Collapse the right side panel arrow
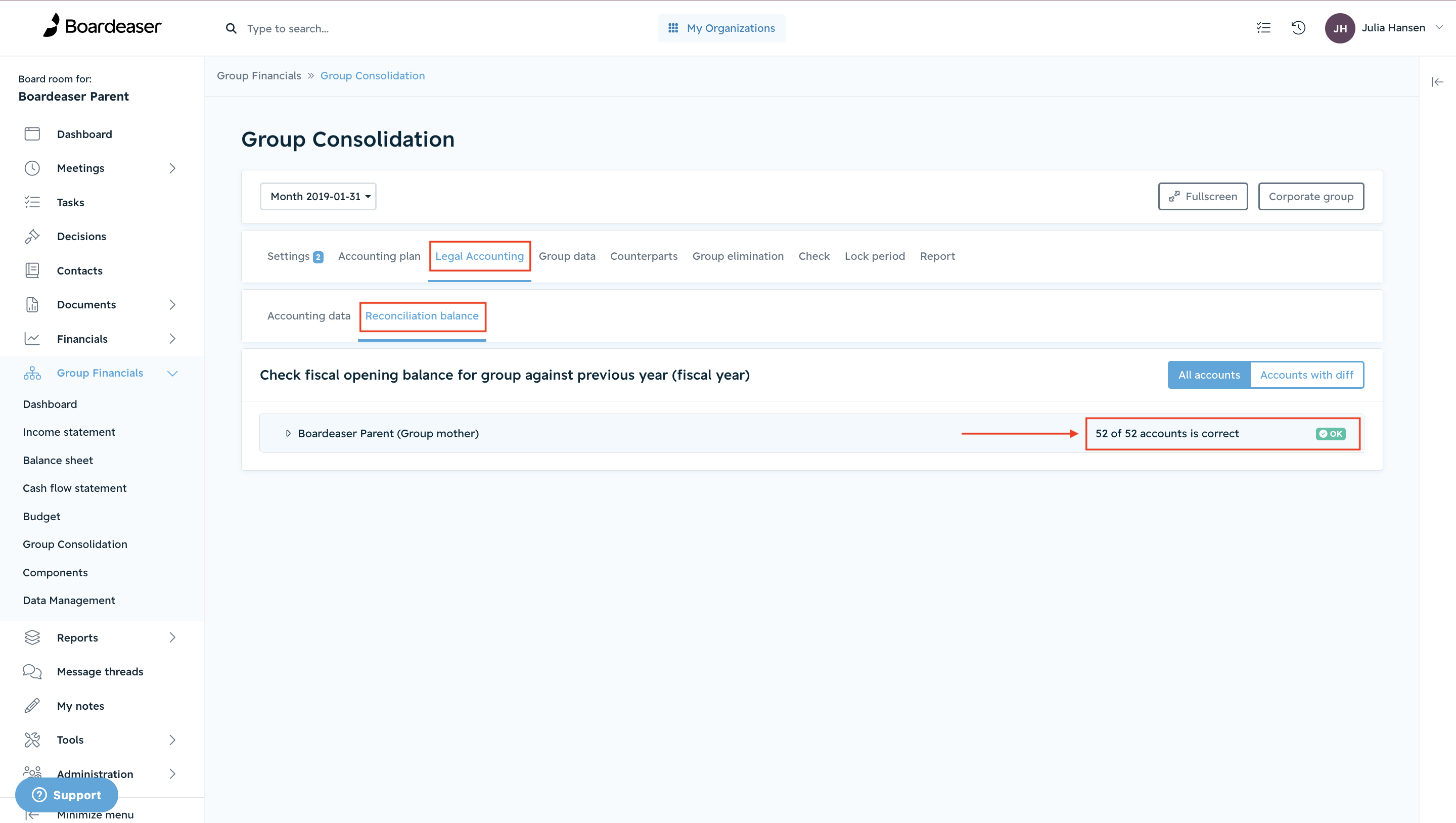The height and width of the screenshot is (823, 1456). pos(1437,82)
